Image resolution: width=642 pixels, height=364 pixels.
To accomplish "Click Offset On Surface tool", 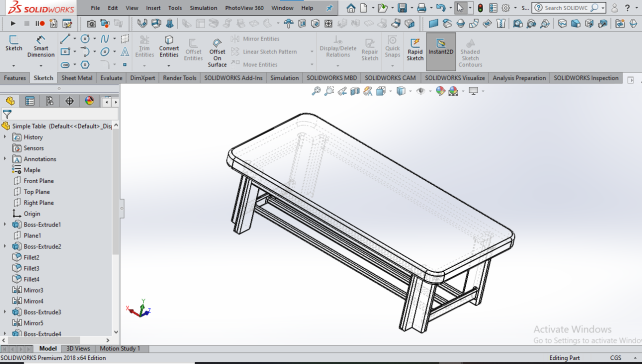I will [x=217, y=52].
